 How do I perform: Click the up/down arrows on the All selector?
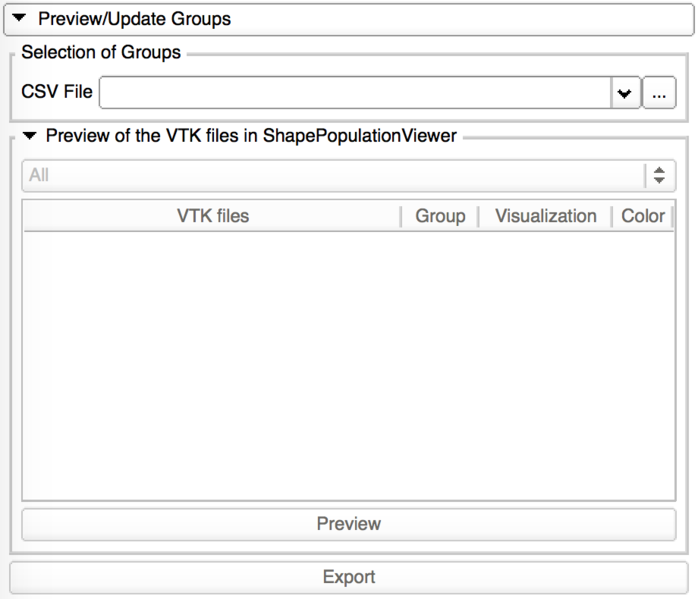tap(659, 175)
